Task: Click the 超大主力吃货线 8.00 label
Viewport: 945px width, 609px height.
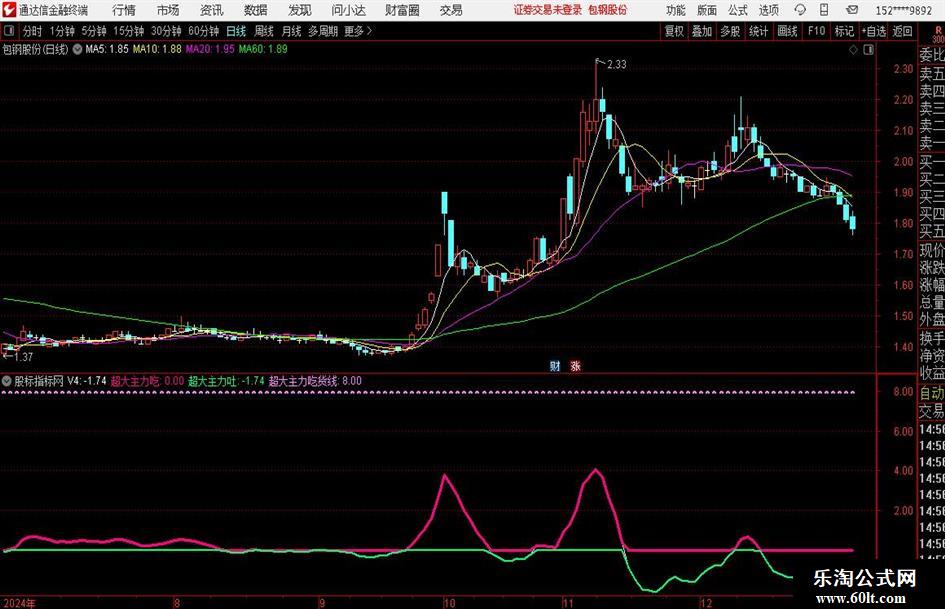Action: click(x=315, y=381)
